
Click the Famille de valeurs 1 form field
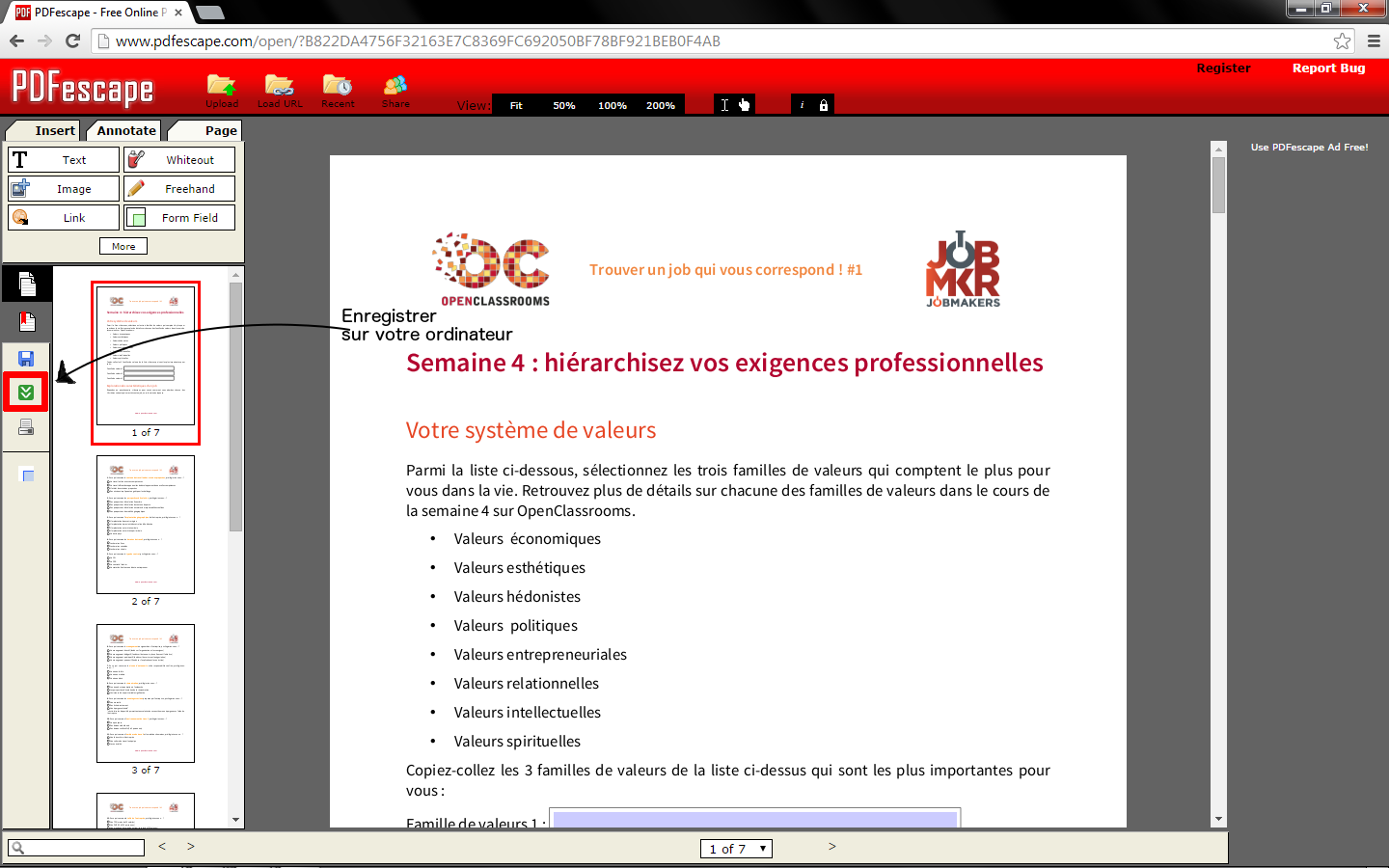(755, 819)
